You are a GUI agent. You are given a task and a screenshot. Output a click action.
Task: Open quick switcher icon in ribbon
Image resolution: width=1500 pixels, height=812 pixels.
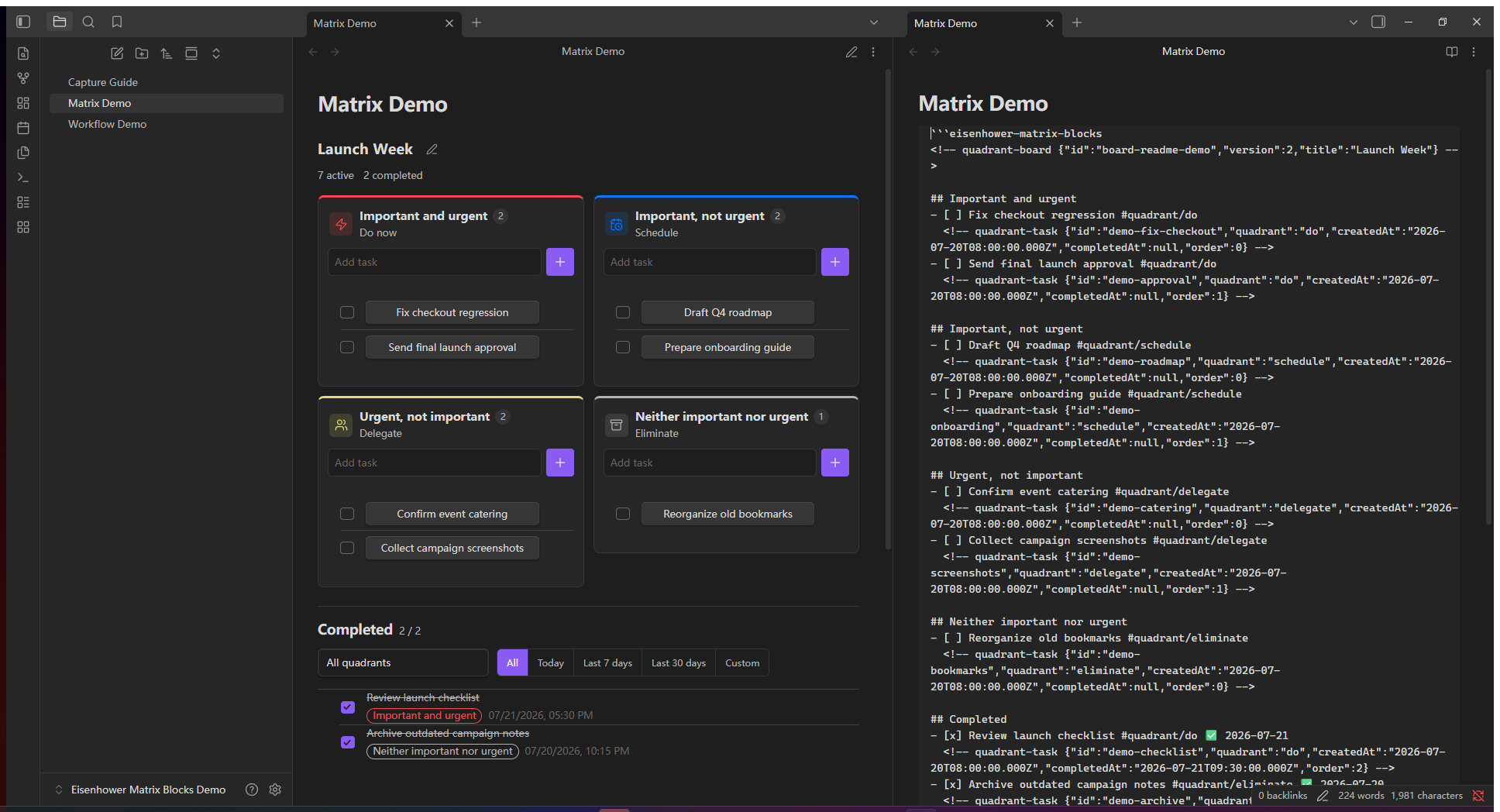pyautogui.click(x=23, y=53)
